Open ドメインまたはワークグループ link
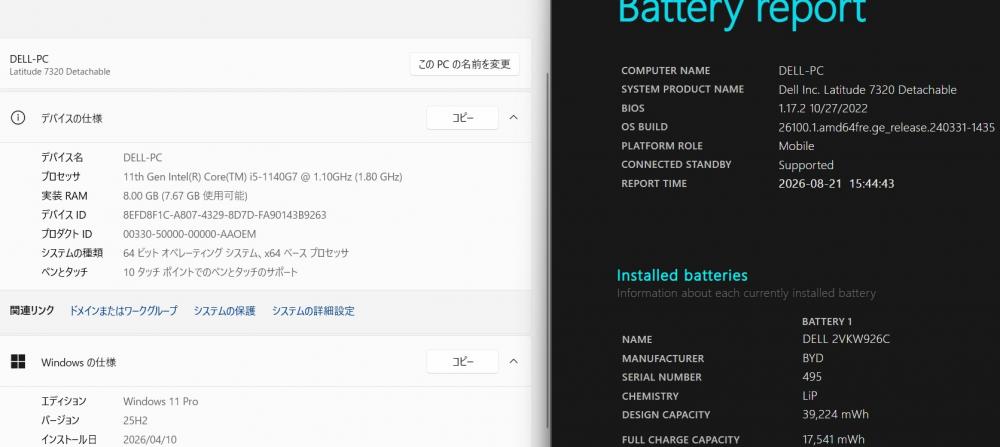Viewport: 1000px width, 447px height. click(x=123, y=311)
